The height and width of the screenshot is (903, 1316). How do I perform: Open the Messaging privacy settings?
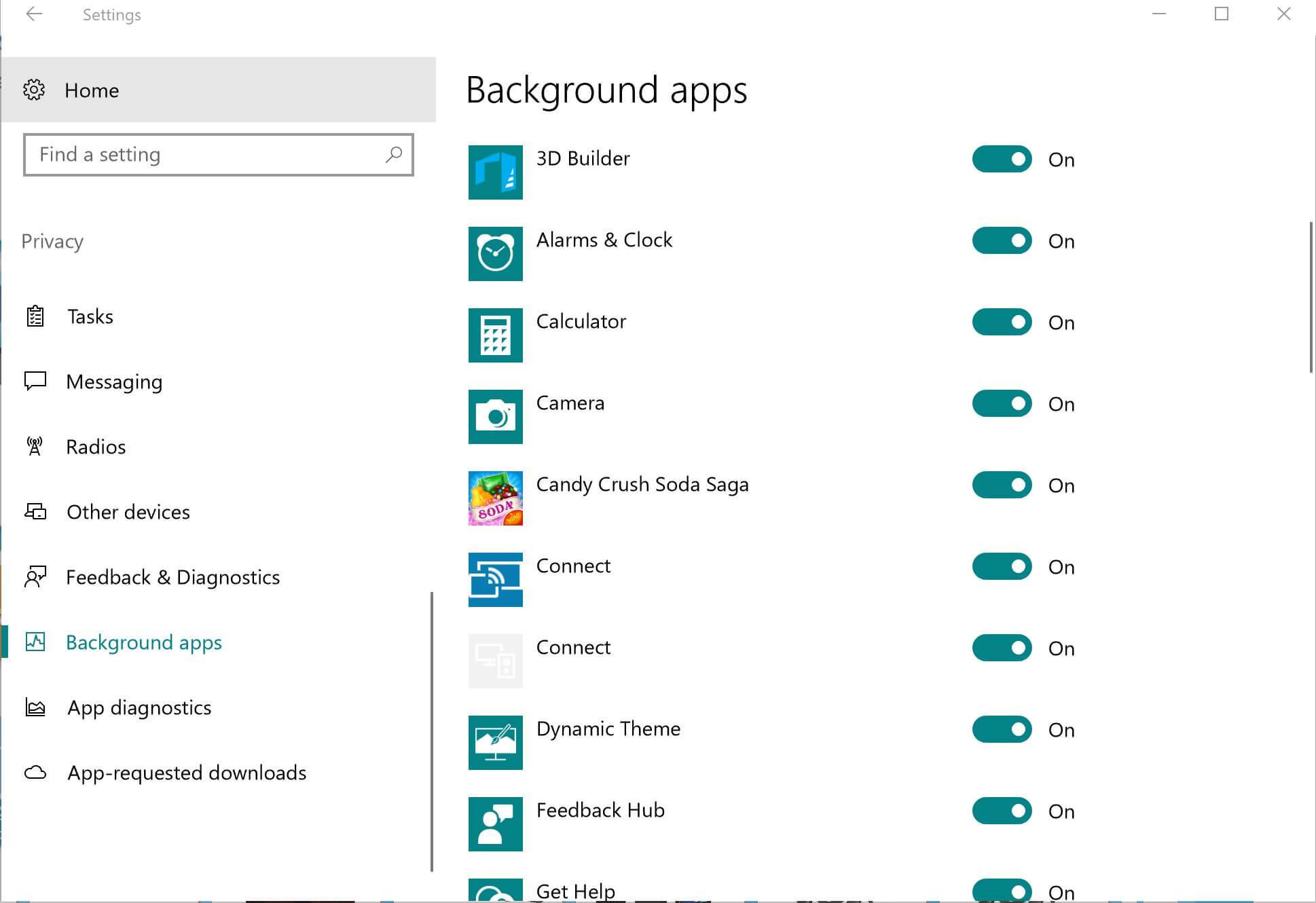(114, 381)
